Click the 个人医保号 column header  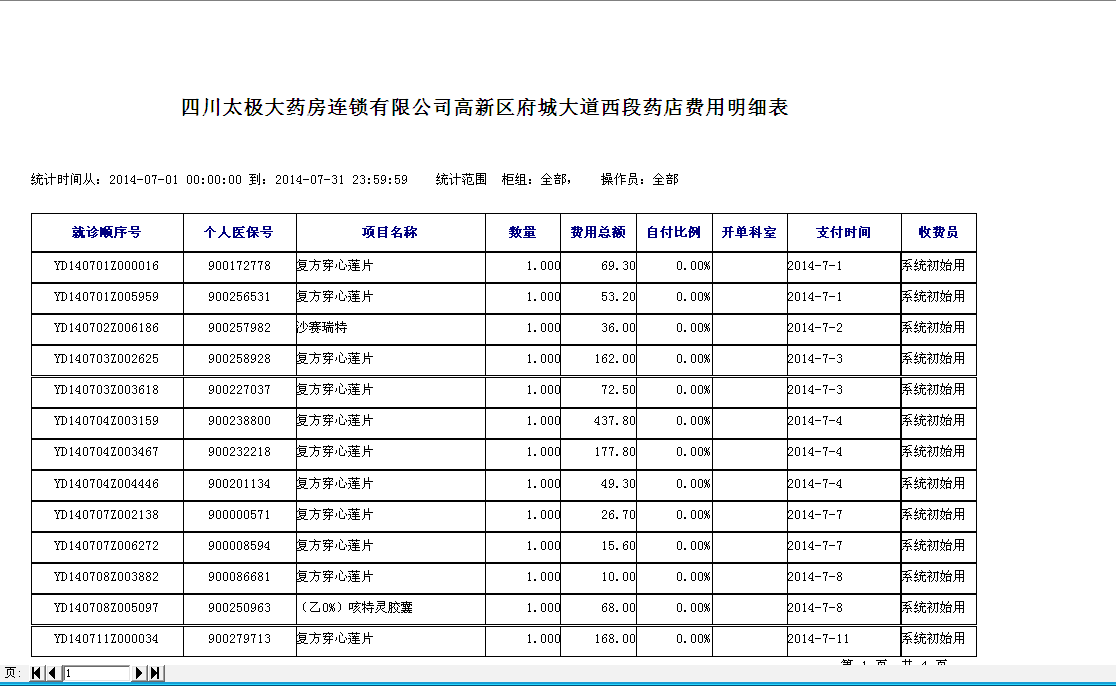coord(239,233)
